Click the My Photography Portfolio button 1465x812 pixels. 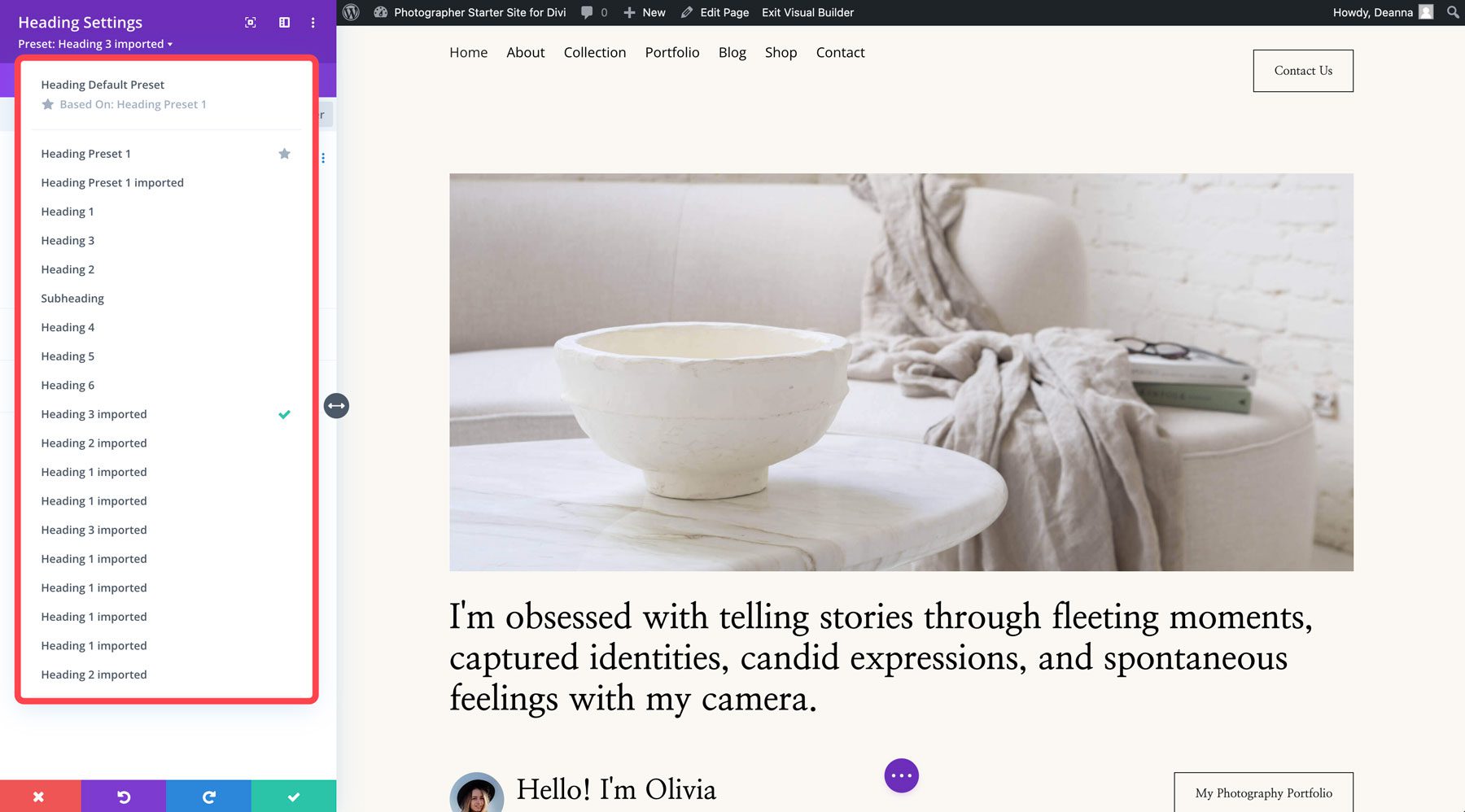pyautogui.click(x=1263, y=793)
